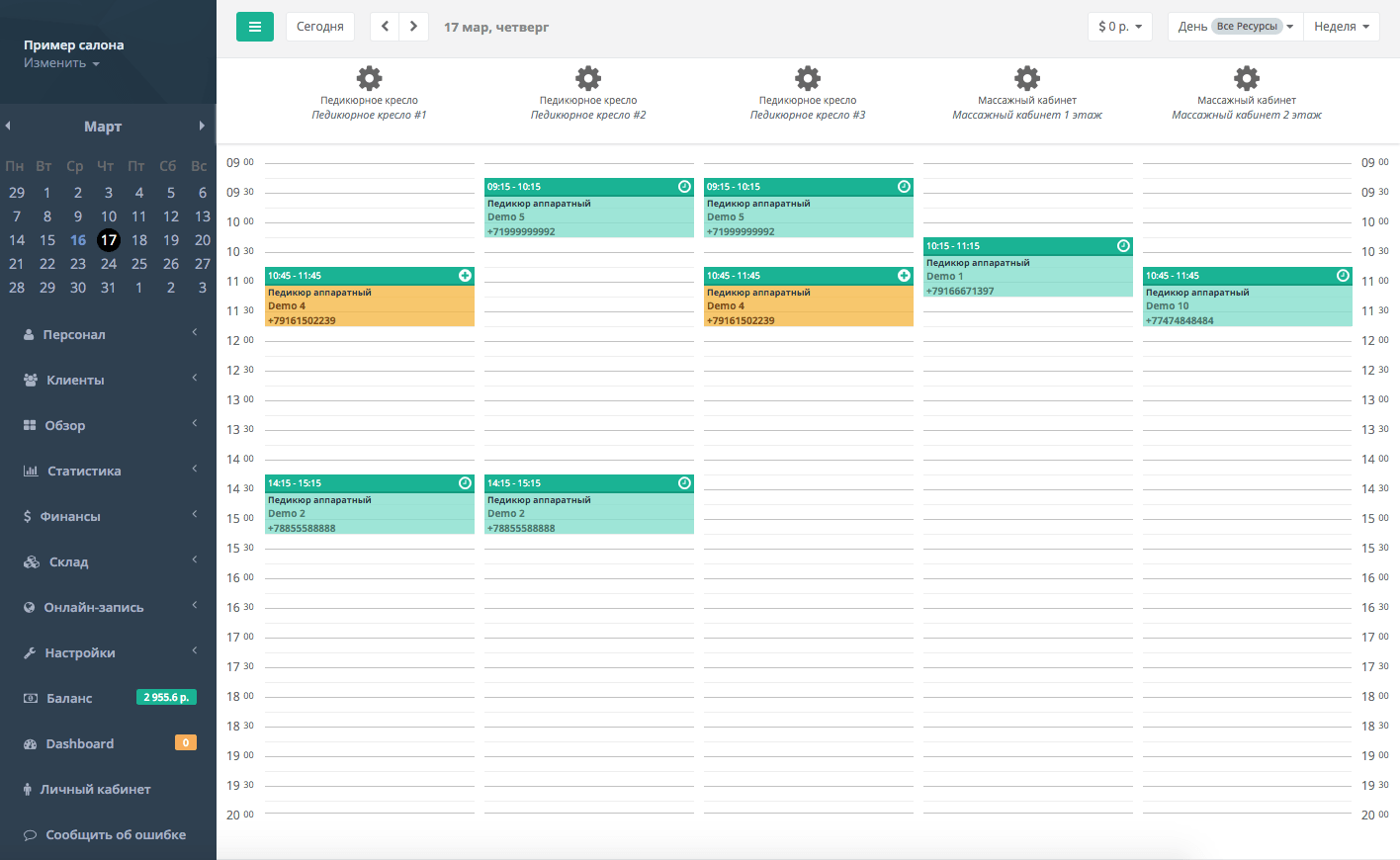The image size is (1400, 860).
Task: Select date 31 in the mini calendar
Action: click(x=109, y=288)
